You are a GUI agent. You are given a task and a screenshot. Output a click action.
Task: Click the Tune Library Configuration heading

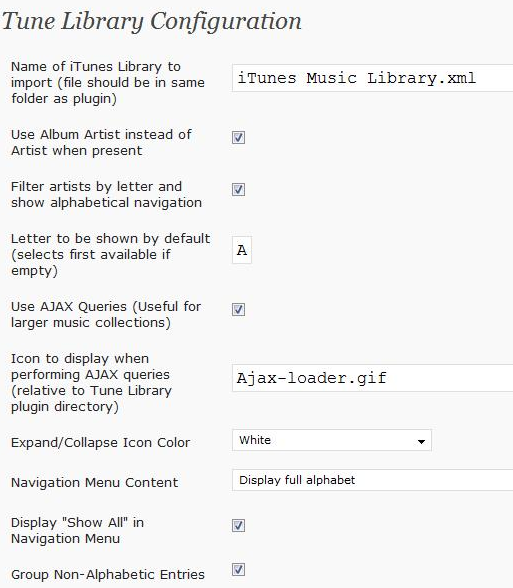coord(152,22)
